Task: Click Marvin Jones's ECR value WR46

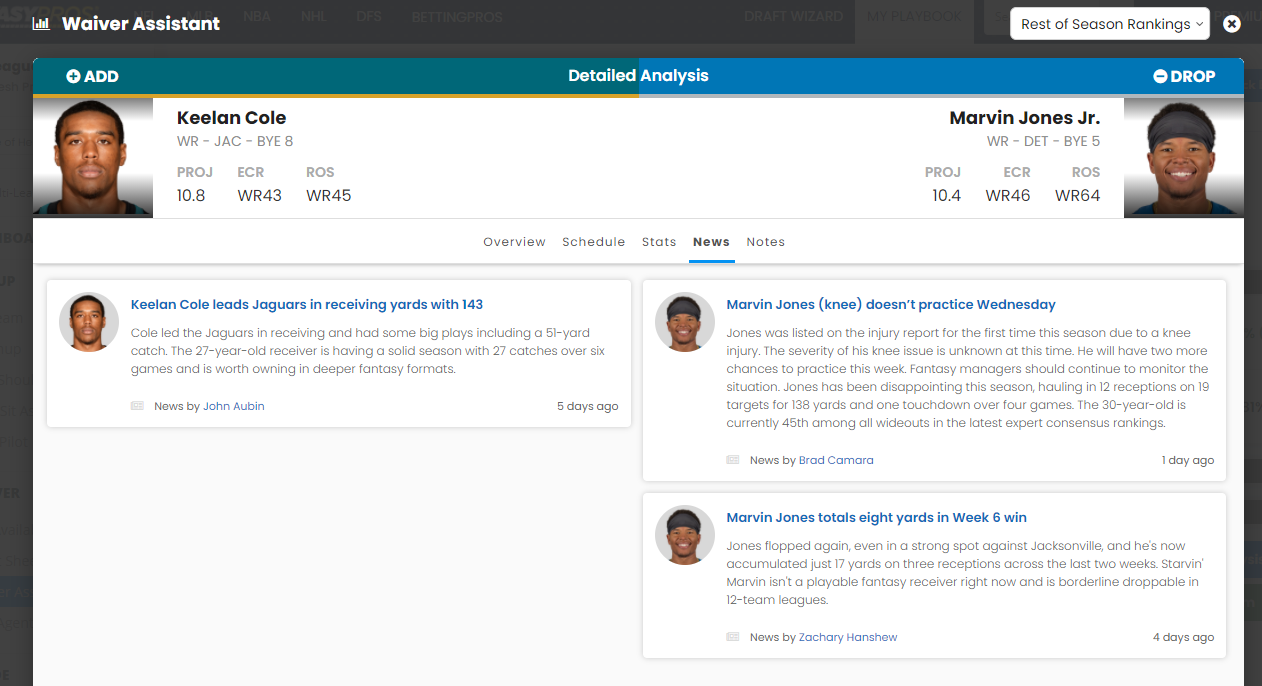Action: [1008, 196]
